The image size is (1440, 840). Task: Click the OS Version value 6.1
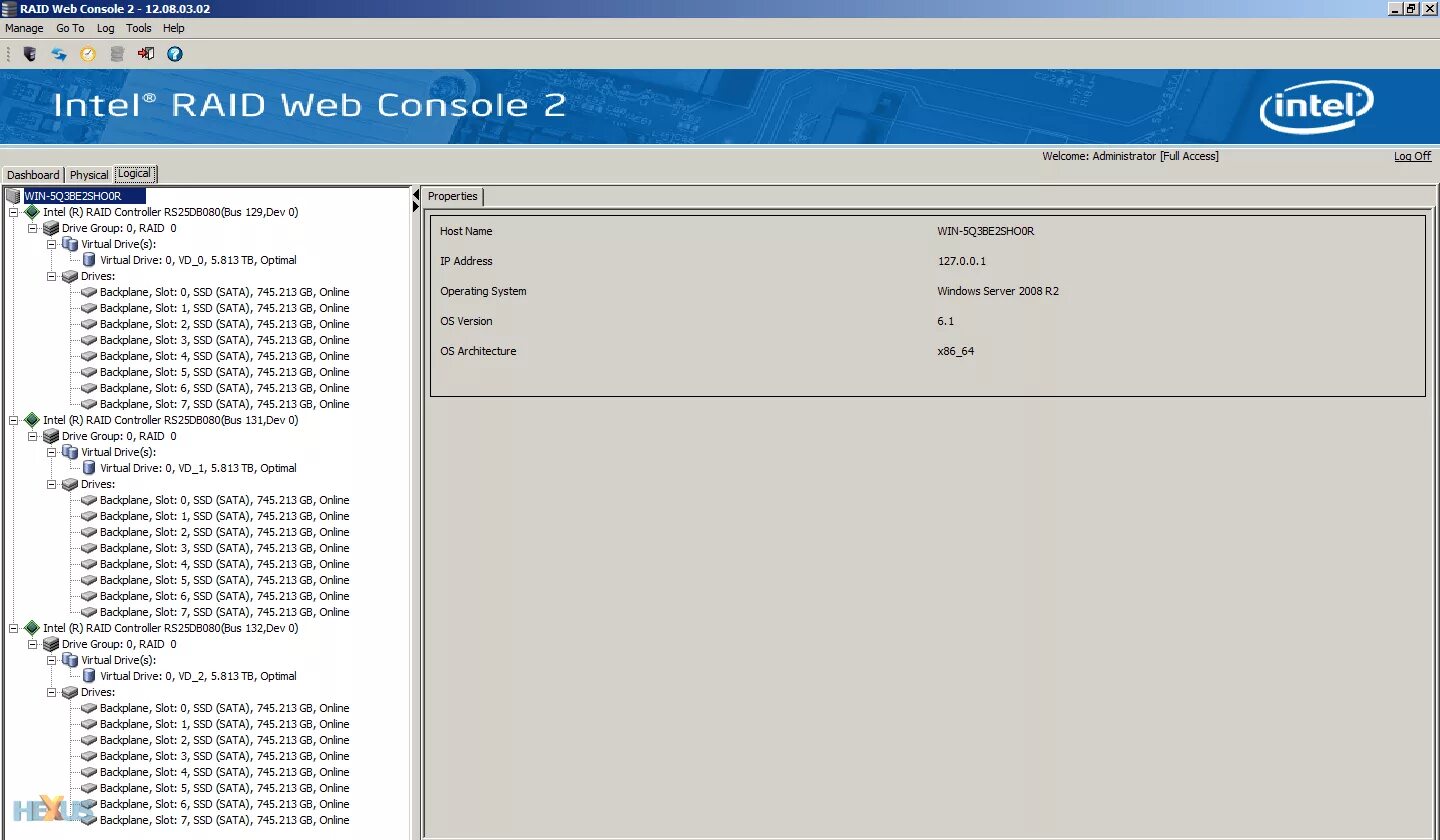click(x=945, y=321)
